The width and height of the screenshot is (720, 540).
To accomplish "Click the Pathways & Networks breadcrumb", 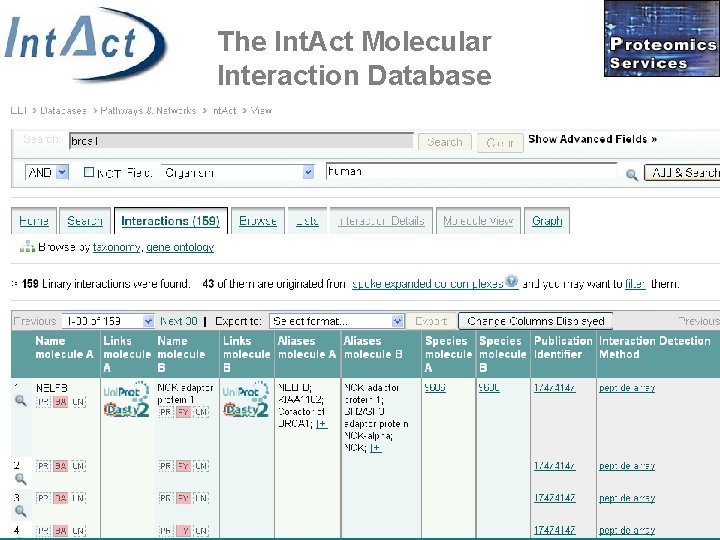I will click(148, 111).
